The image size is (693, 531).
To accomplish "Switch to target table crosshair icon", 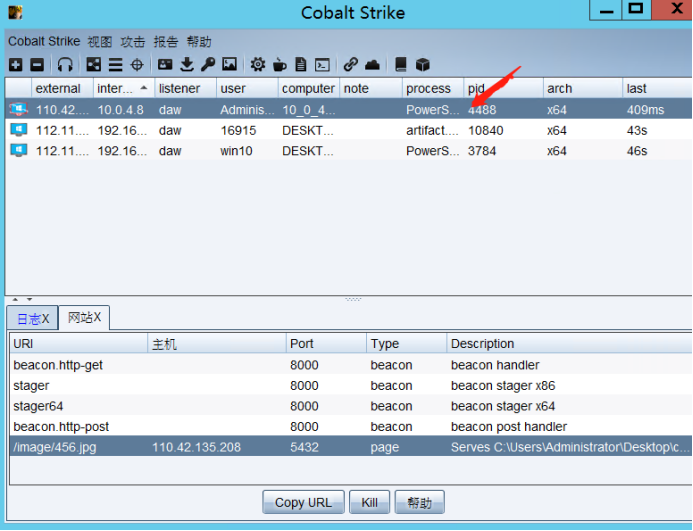I will click(x=137, y=65).
